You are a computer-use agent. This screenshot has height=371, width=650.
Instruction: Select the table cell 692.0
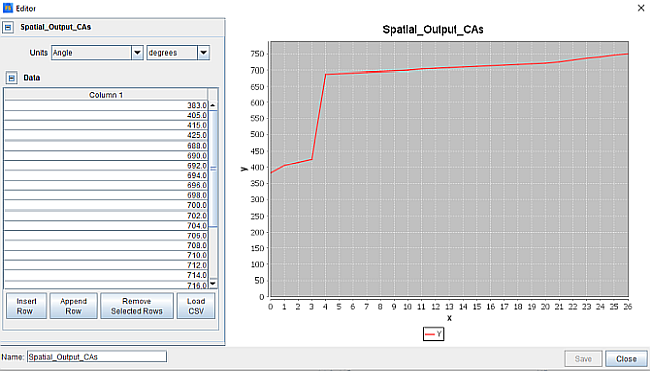(x=106, y=165)
